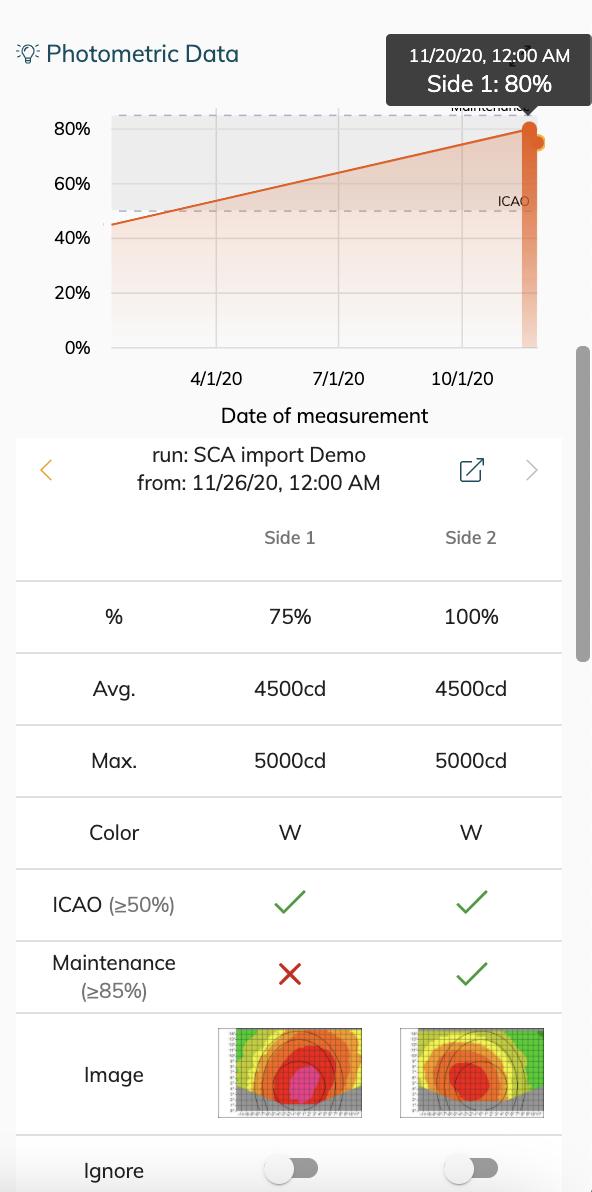Click the Photometric Data lightbulb icon
Viewport: 592px width, 1192px height.
coord(27,53)
